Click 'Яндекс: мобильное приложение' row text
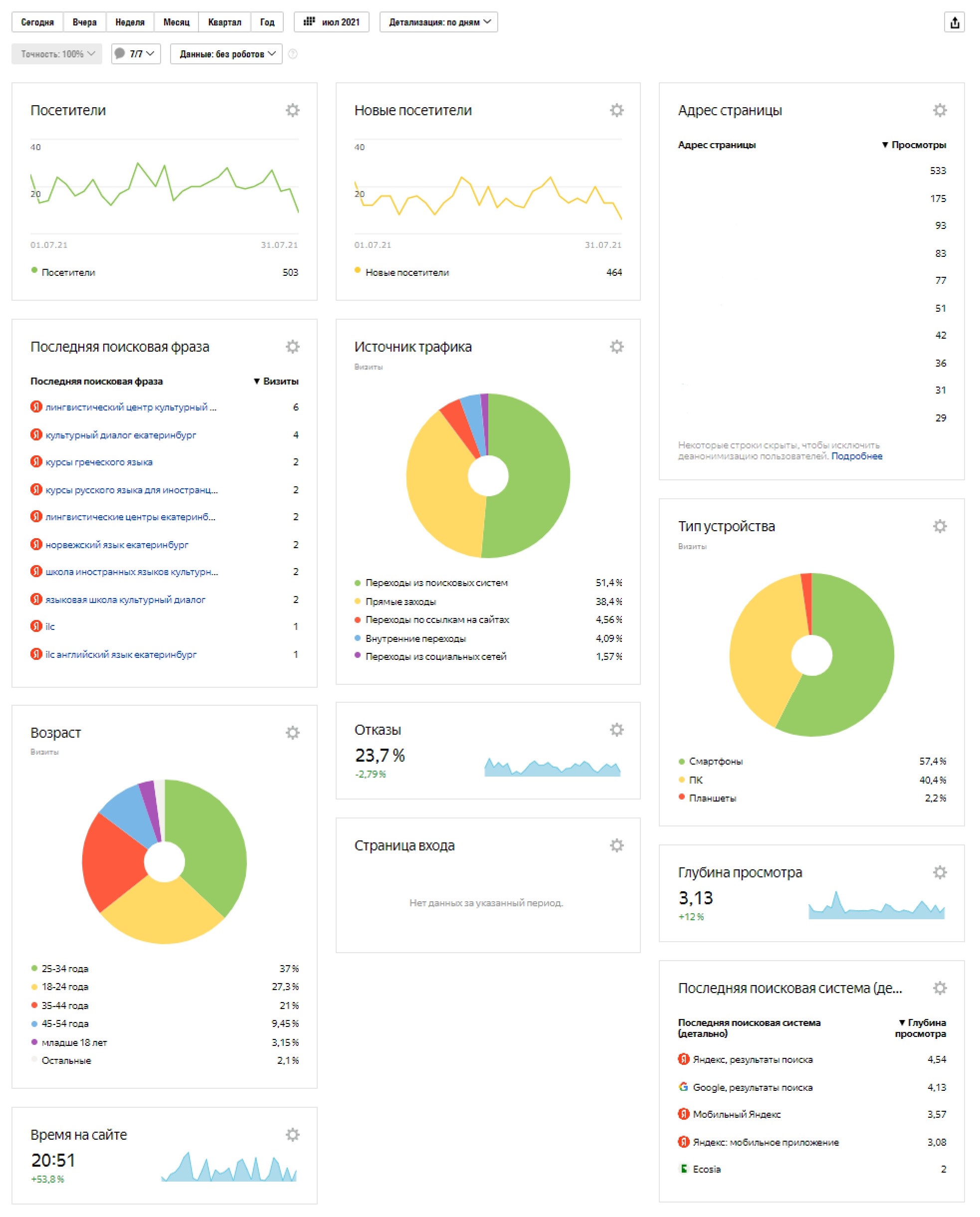The image size is (980, 1217). click(x=766, y=1142)
